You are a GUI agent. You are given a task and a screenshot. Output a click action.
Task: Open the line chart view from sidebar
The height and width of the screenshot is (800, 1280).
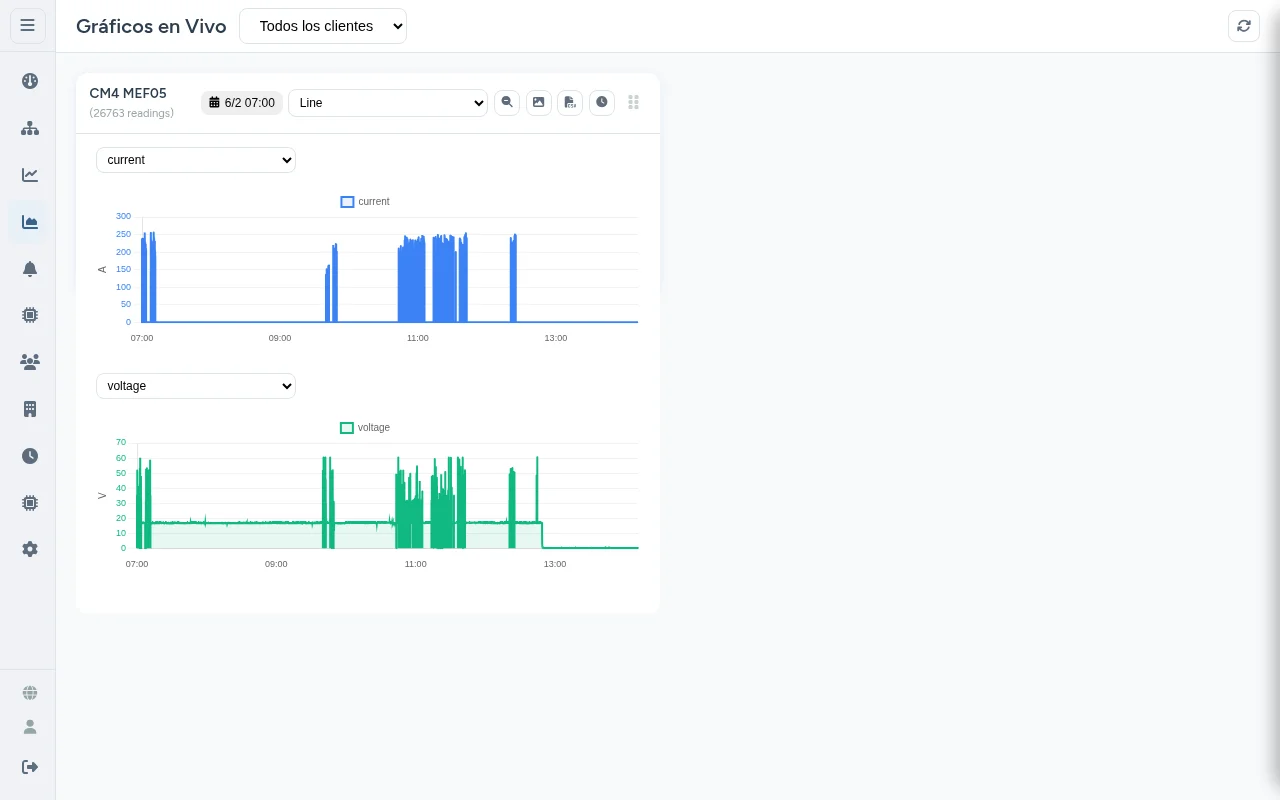[x=30, y=175]
